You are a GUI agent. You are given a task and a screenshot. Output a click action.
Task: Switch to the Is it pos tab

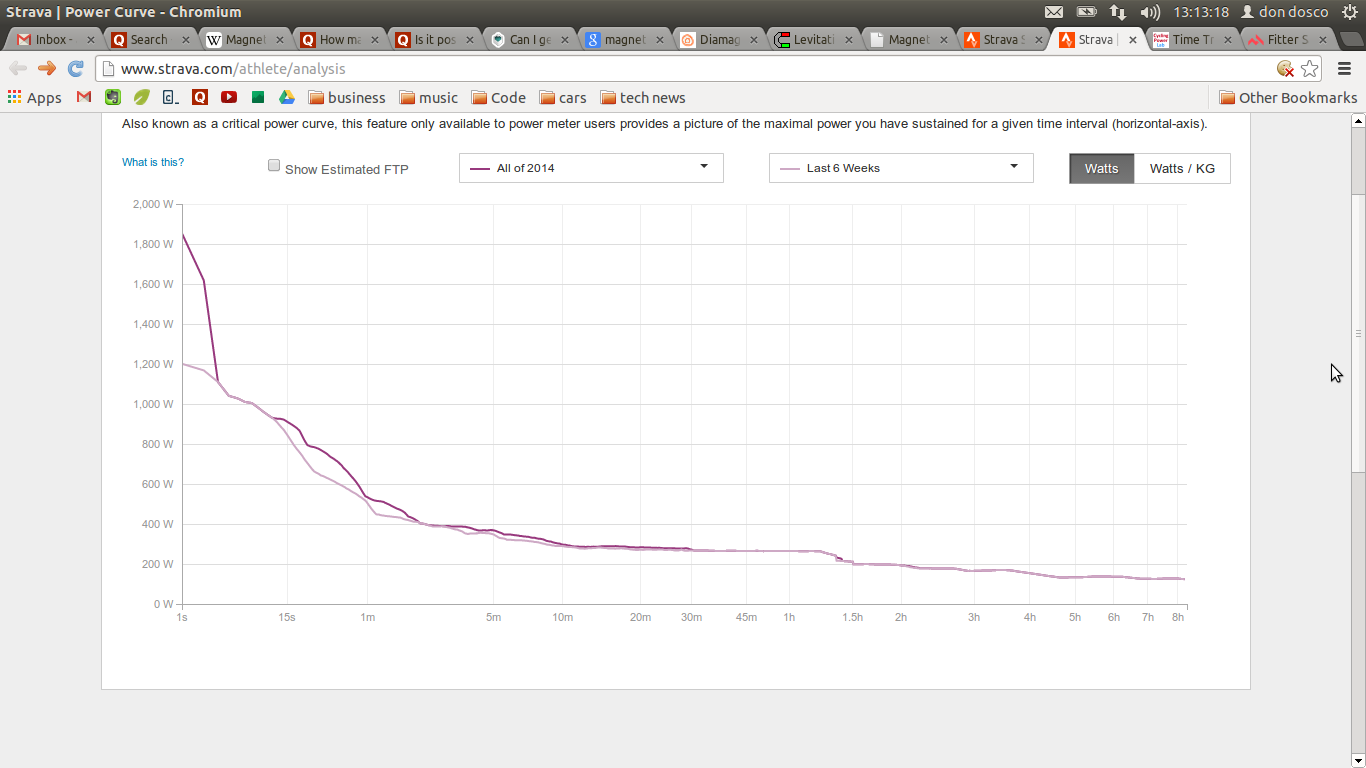[x=434, y=40]
